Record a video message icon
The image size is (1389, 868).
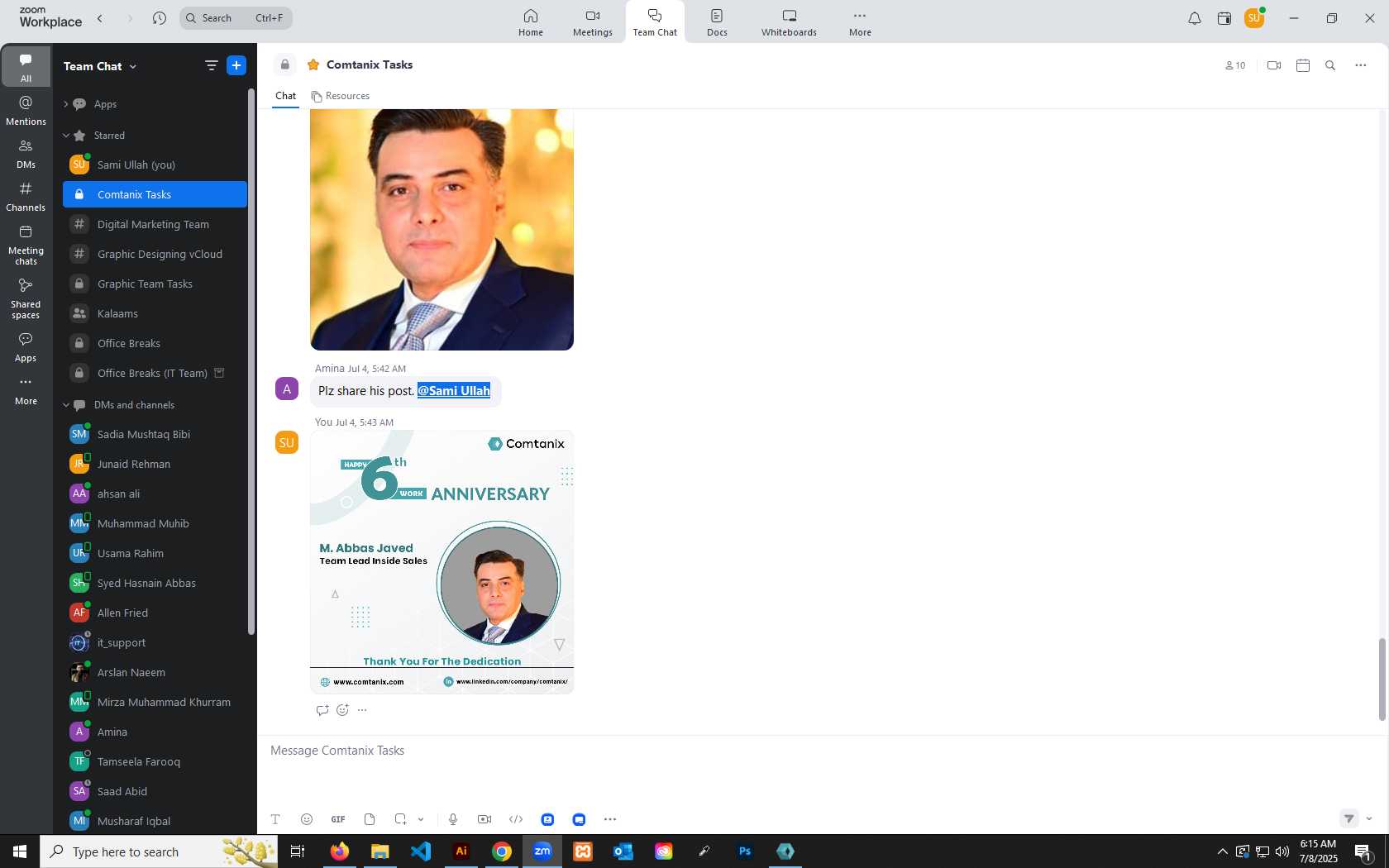tap(484, 819)
